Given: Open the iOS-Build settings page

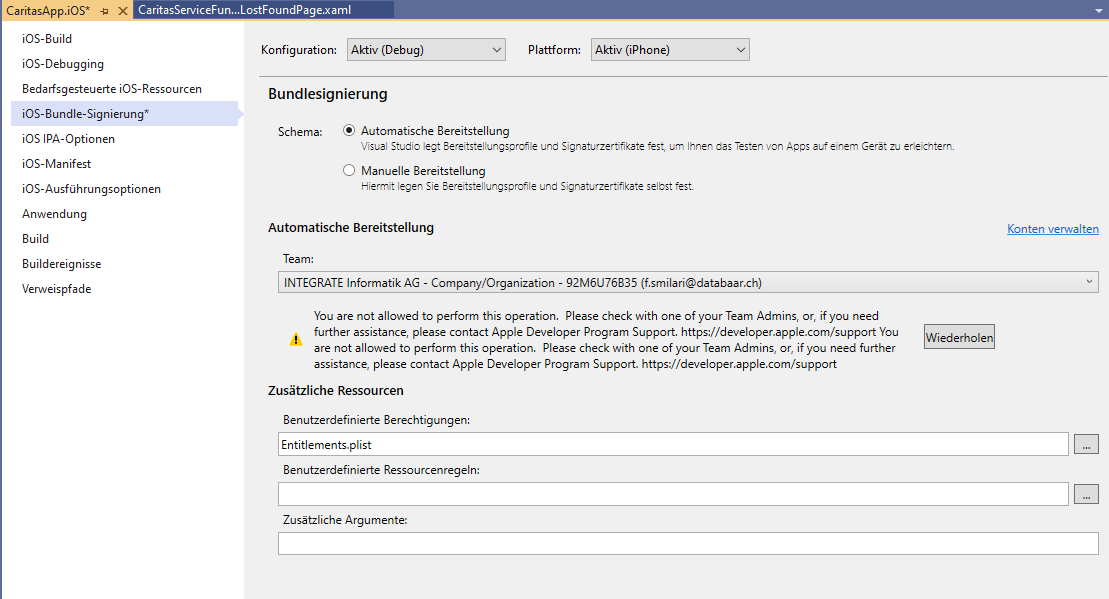Looking at the screenshot, I should click(47, 39).
